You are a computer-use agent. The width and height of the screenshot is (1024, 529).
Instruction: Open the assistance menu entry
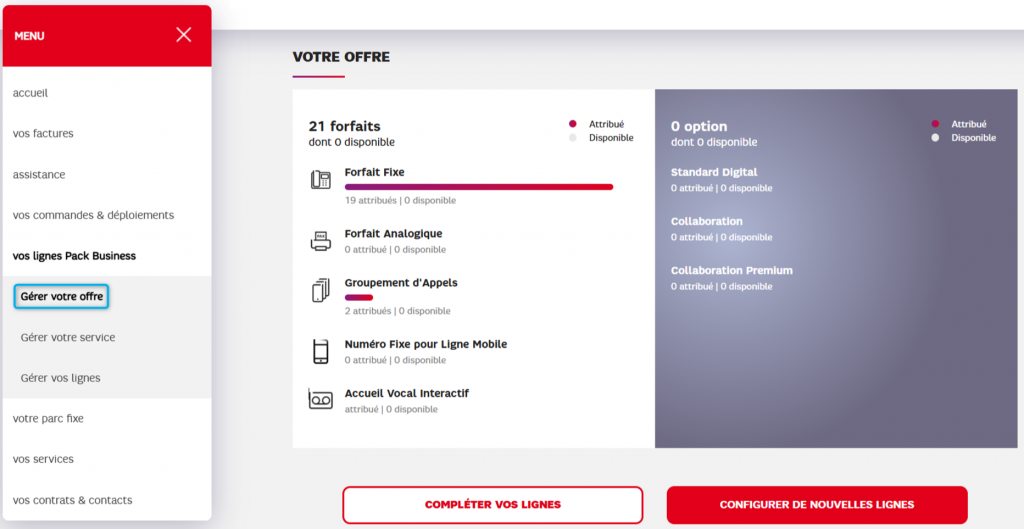(x=39, y=174)
